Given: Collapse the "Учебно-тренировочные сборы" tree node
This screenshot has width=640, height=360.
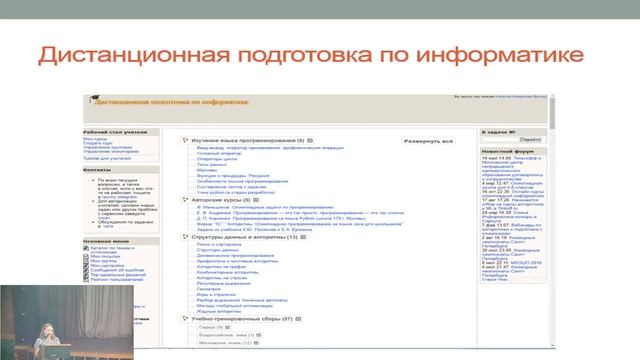Looking at the screenshot, I should pos(185,319).
